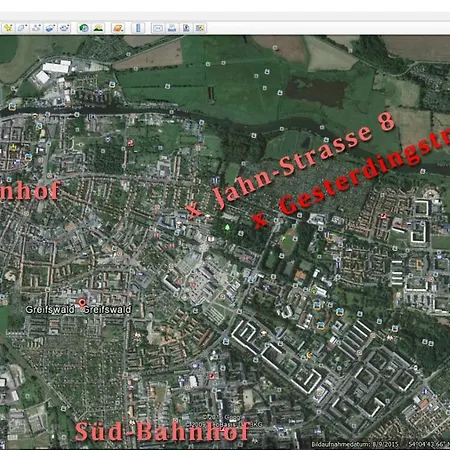
Task: Add a new placemark with yellow pin
Action: coord(8,28)
